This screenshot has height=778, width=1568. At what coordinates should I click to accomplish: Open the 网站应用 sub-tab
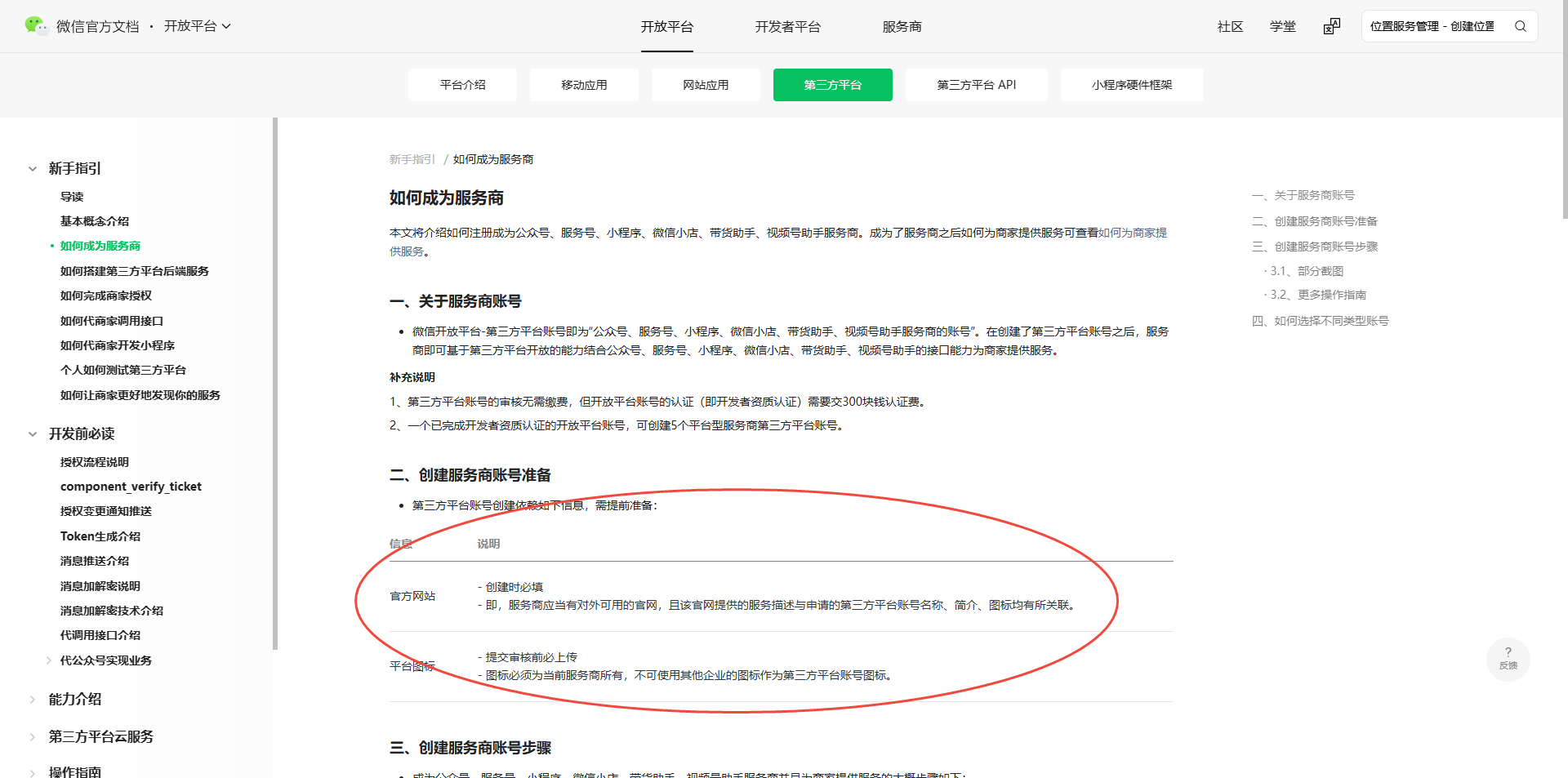click(706, 85)
